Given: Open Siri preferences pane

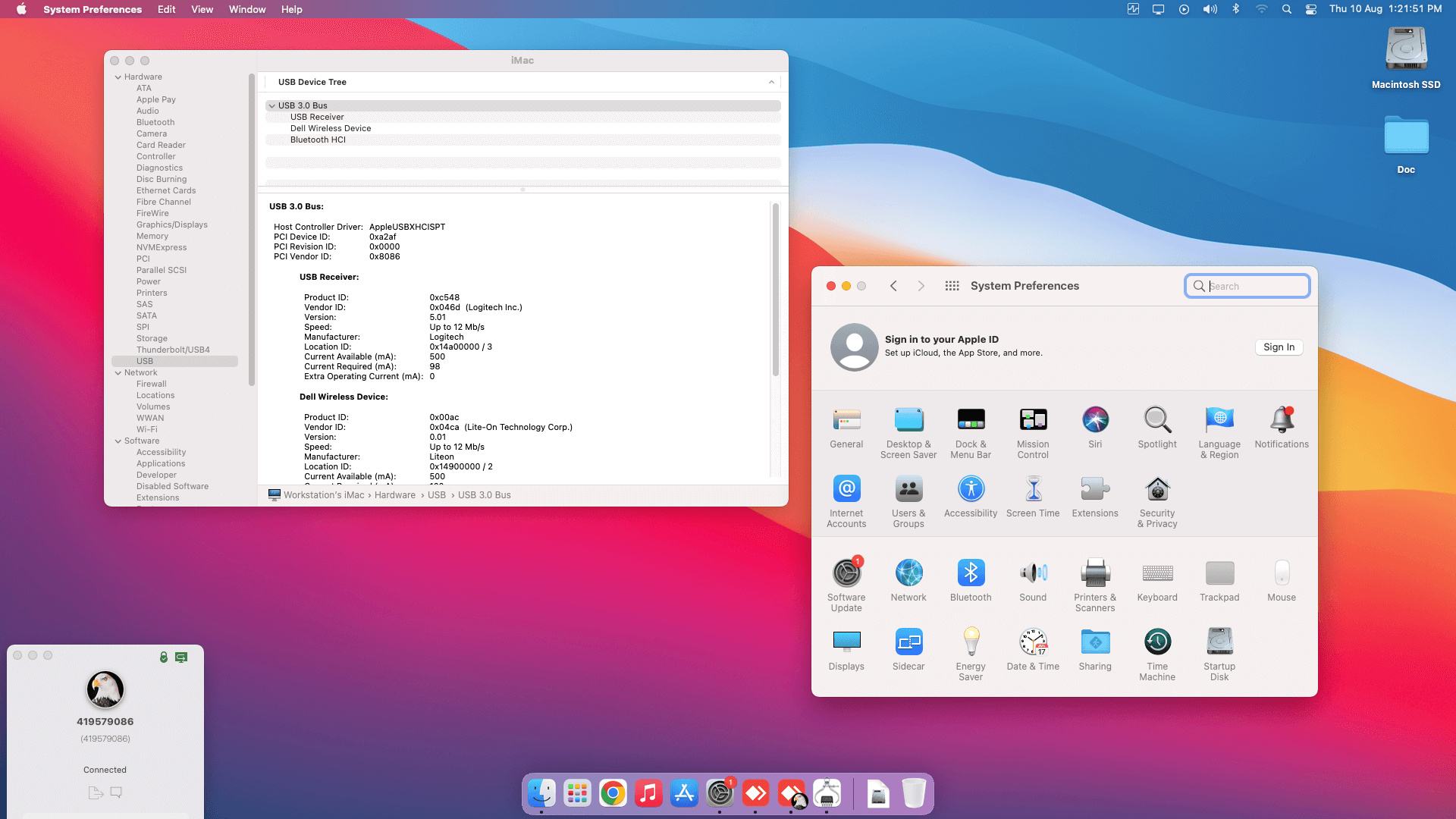Looking at the screenshot, I should [x=1095, y=428].
